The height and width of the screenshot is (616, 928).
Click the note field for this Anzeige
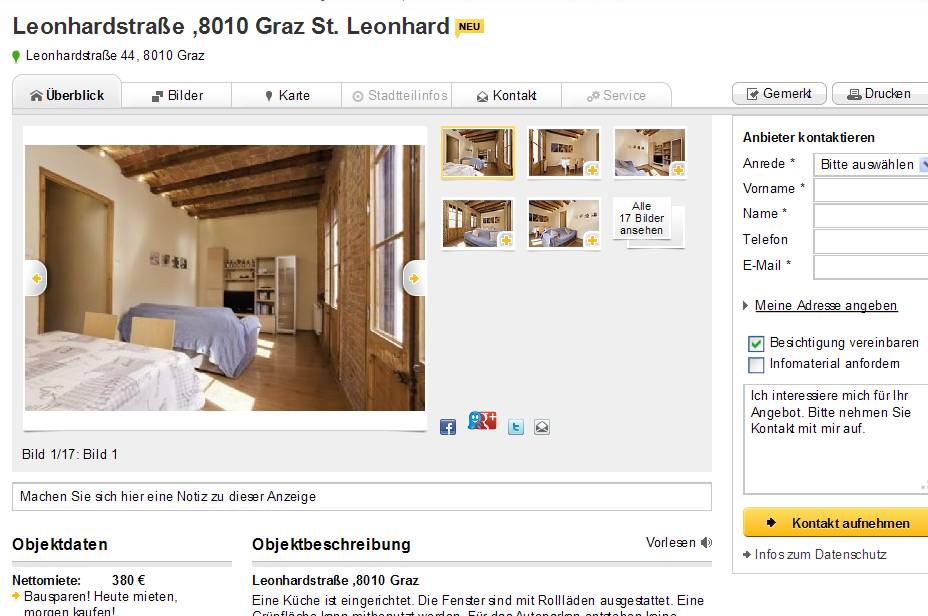tap(362, 496)
